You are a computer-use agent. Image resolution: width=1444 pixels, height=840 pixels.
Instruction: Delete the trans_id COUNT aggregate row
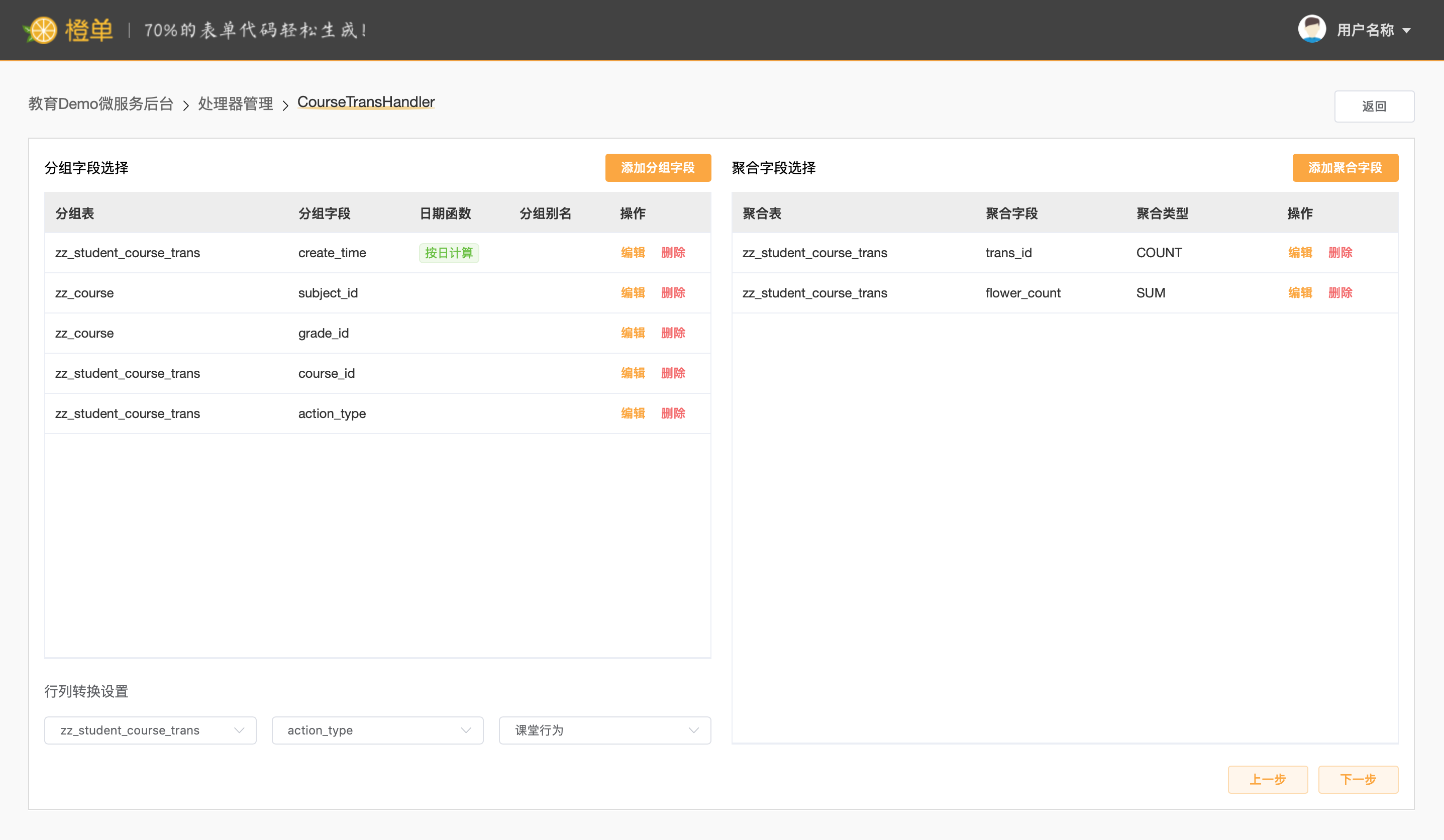click(1339, 253)
